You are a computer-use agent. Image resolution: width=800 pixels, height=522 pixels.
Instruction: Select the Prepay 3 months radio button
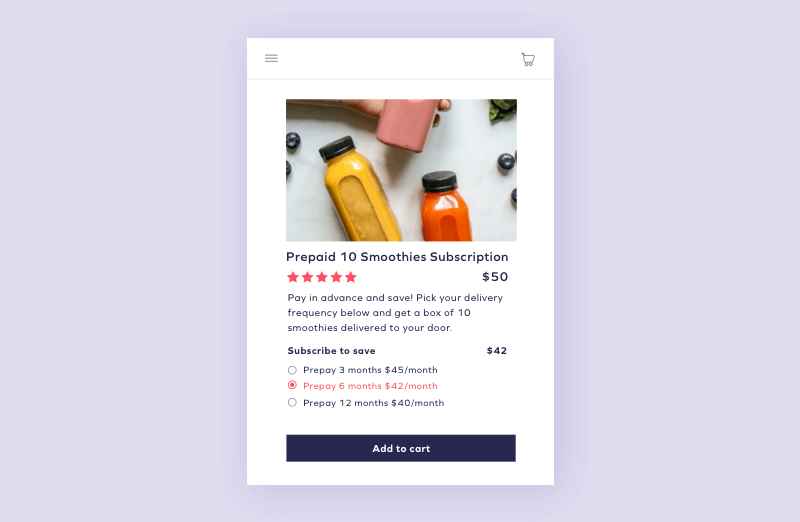292,370
